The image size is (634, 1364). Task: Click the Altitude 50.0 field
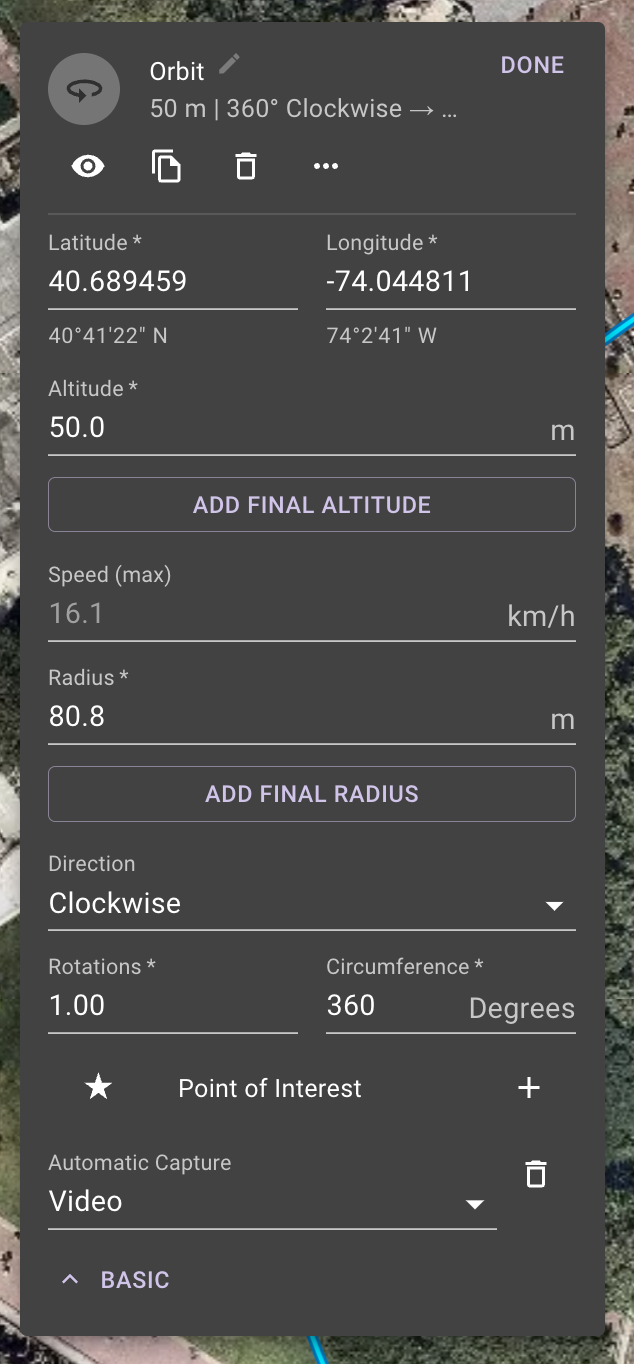coord(312,429)
